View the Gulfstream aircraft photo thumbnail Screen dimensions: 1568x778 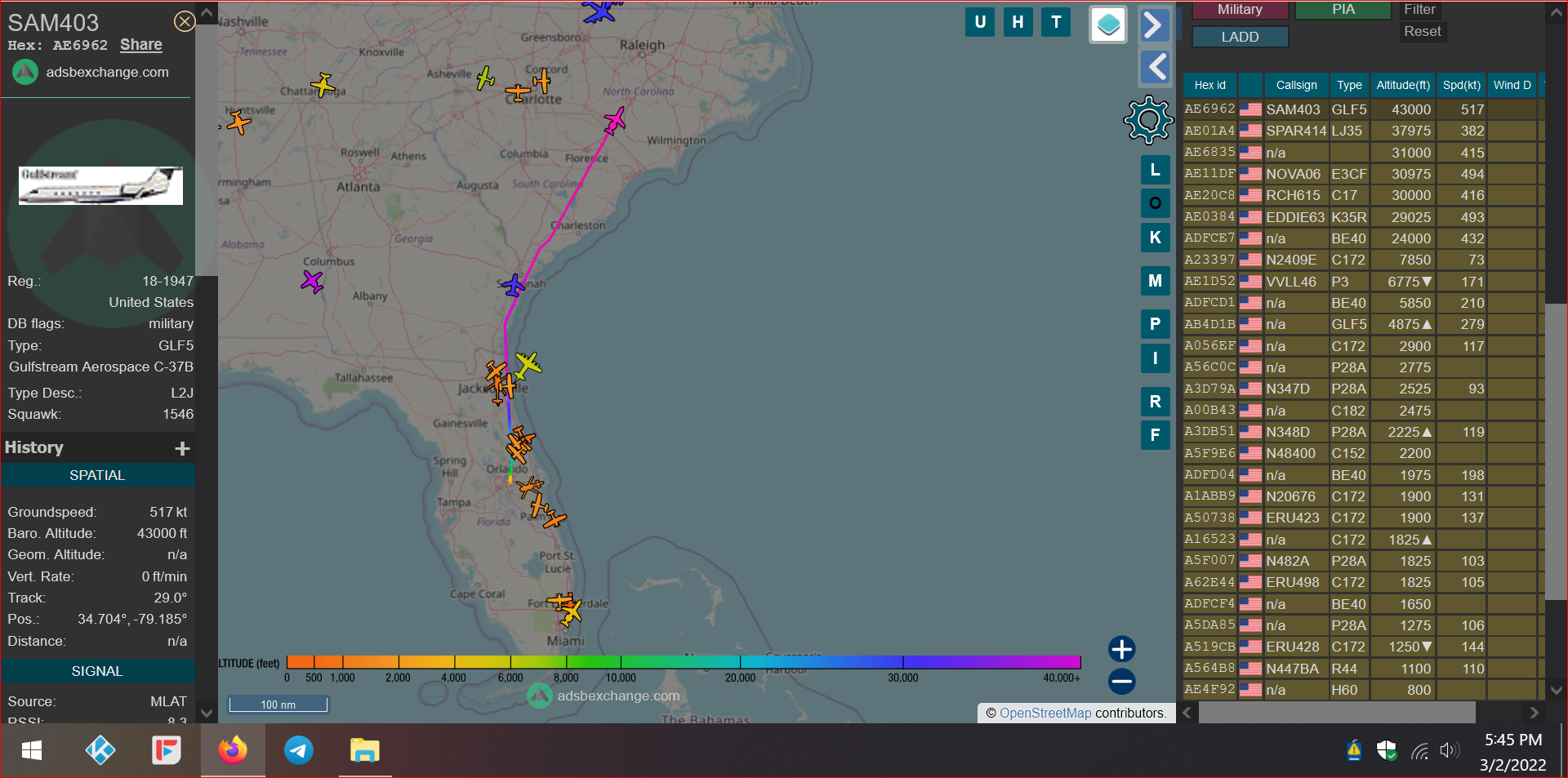[x=100, y=185]
